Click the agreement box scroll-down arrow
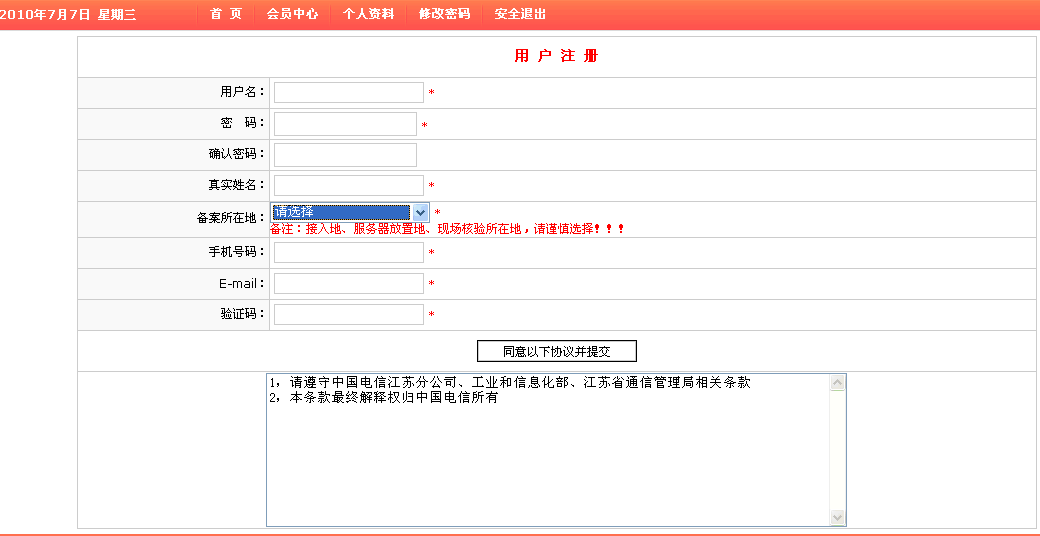 pos(837,517)
